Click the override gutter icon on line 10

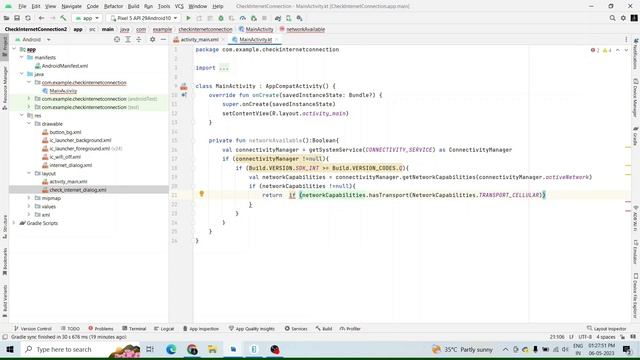[x=184, y=95]
